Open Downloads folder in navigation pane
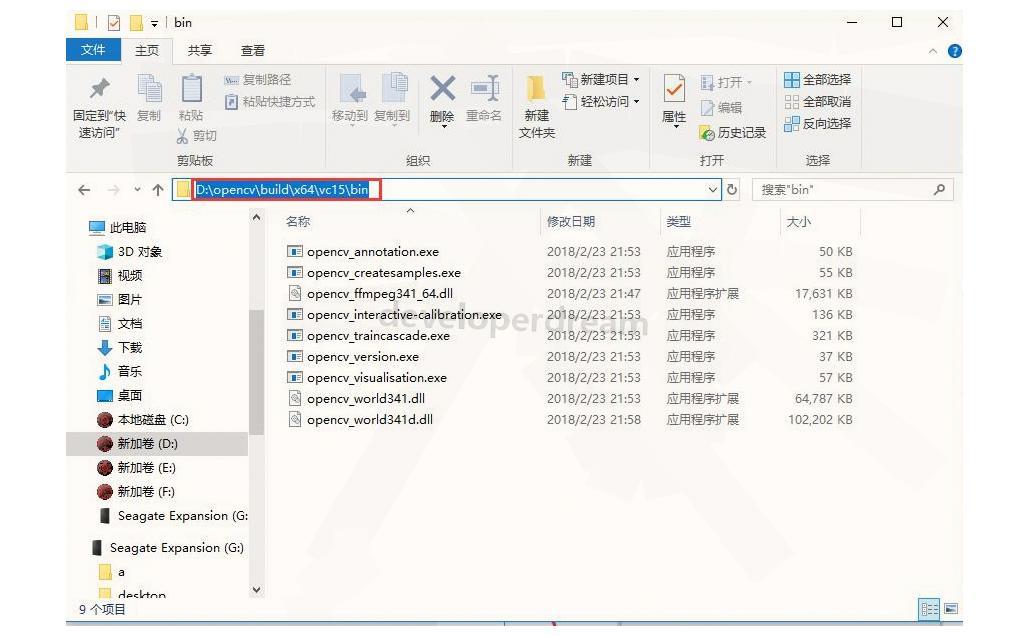1029x636 pixels. click(x=120, y=347)
